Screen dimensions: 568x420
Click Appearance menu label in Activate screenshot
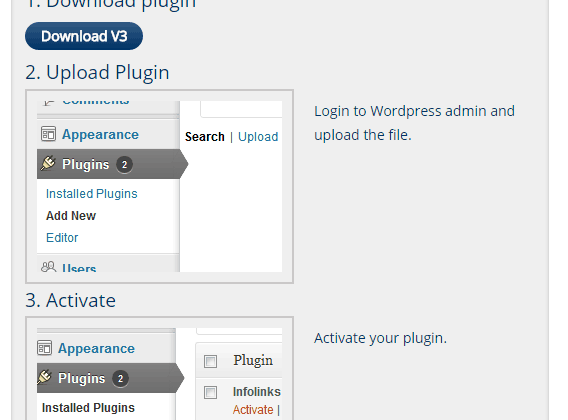tap(96, 348)
